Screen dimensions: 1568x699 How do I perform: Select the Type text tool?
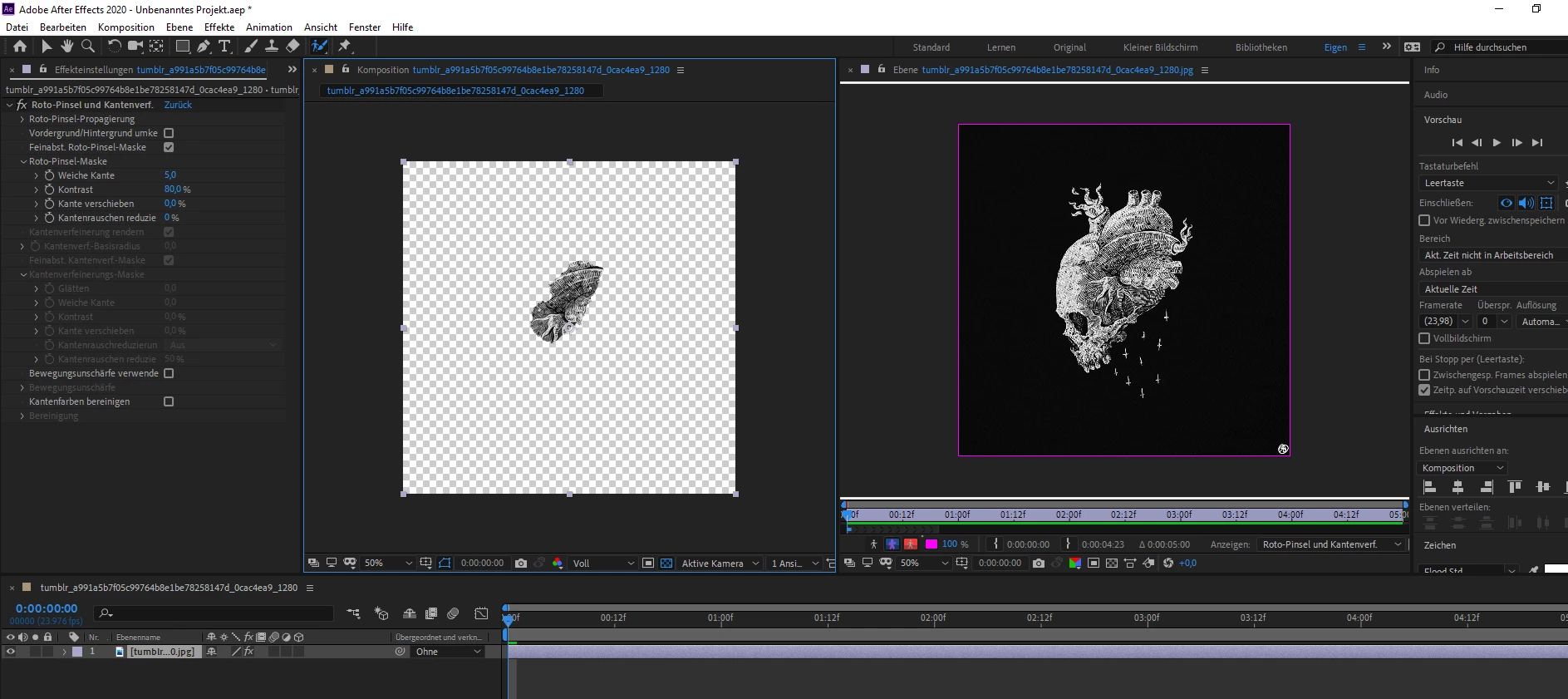click(224, 47)
